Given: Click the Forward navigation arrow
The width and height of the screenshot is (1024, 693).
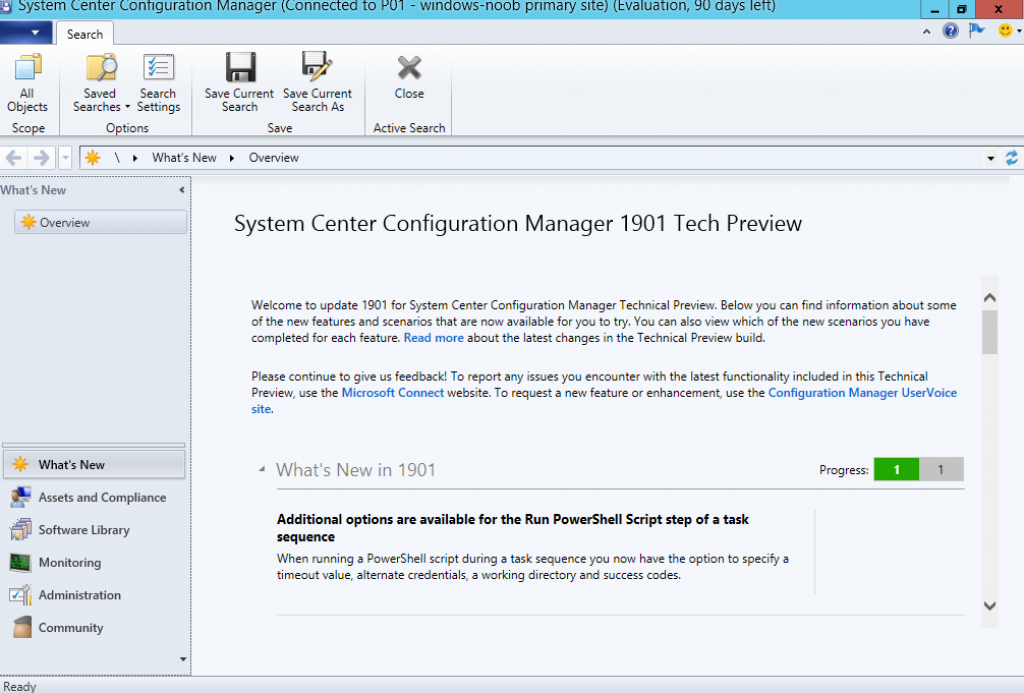Looking at the screenshot, I should [x=41, y=157].
